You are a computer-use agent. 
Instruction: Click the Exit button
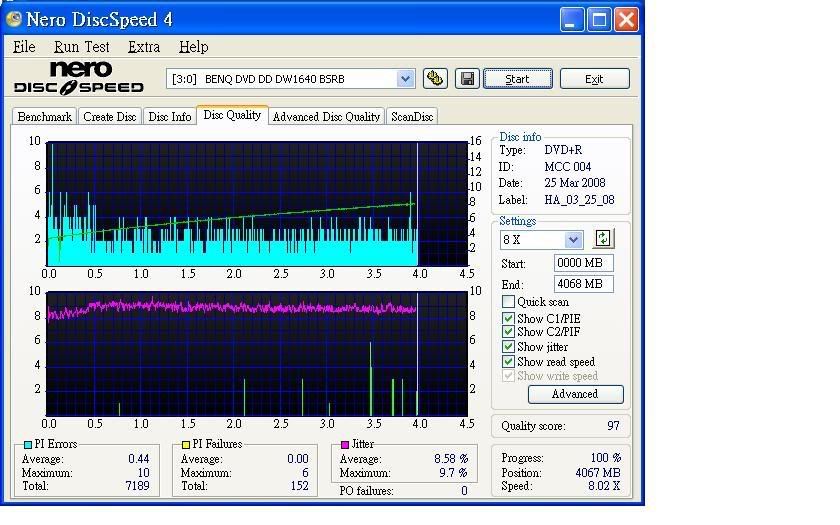coord(595,79)
